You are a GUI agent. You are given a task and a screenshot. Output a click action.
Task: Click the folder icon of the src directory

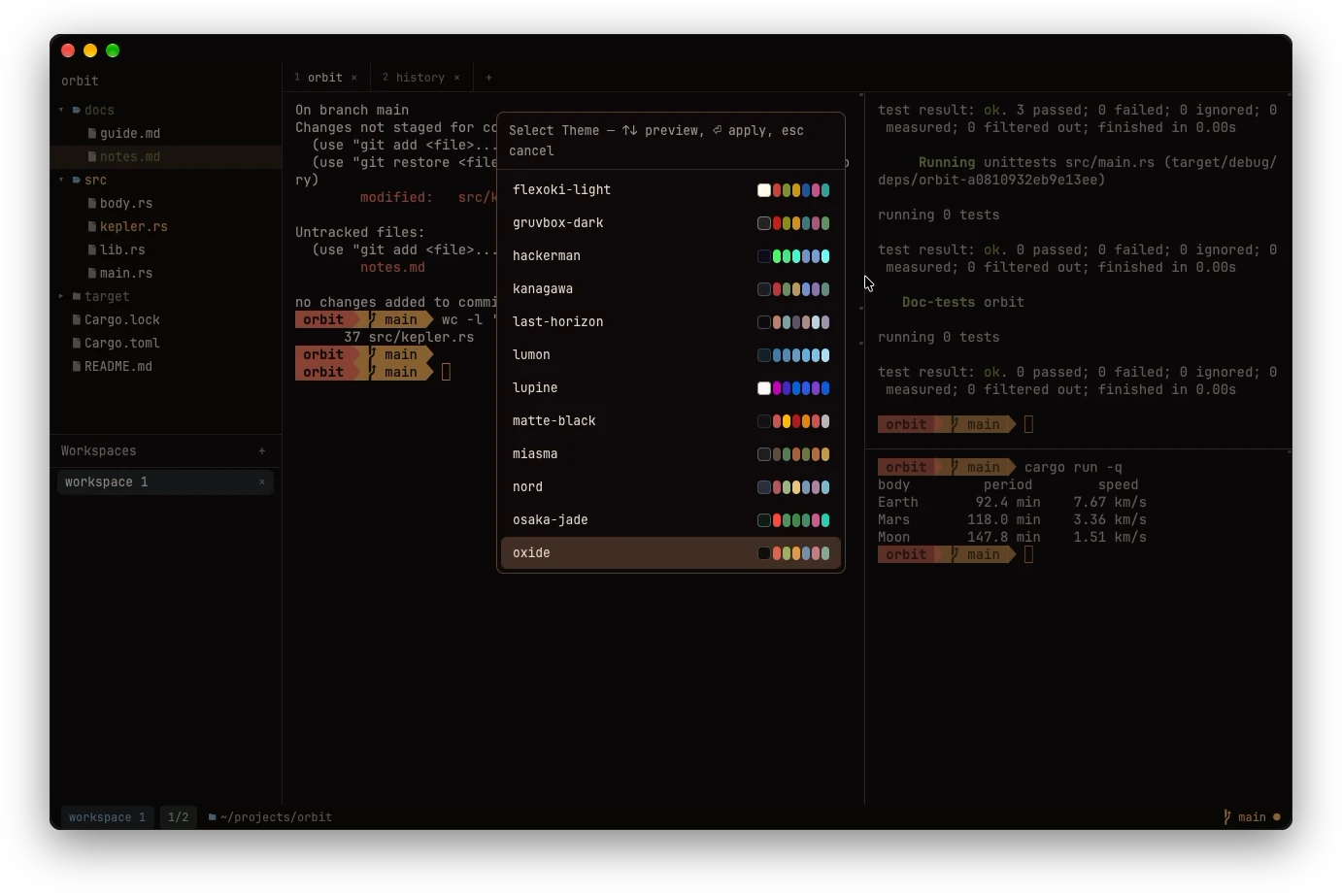click(77, 181)
